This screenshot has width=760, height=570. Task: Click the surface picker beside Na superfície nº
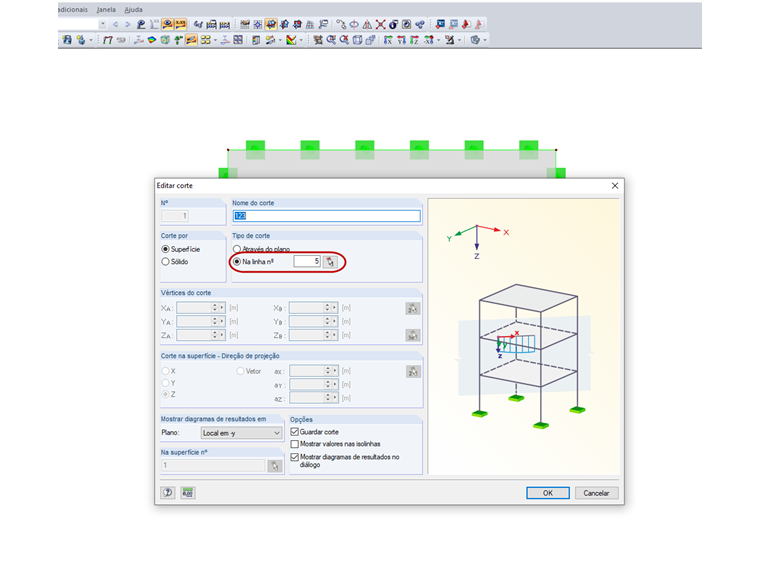click(x=275, y=466)
